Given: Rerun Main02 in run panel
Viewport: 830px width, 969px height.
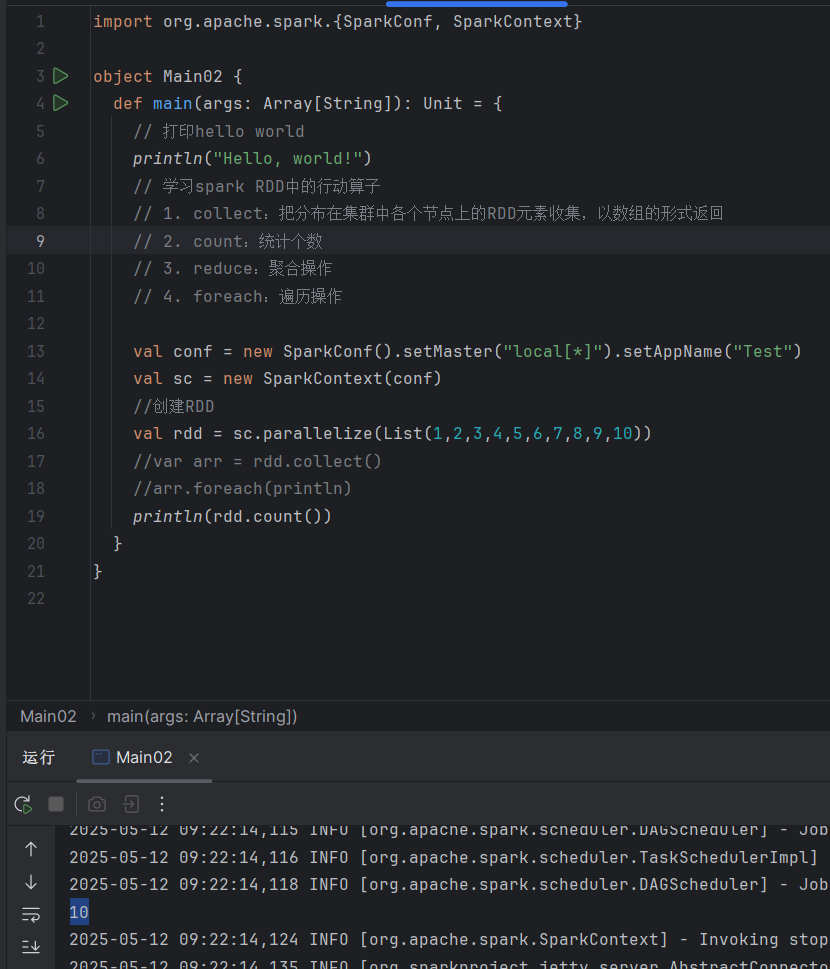Looking at the screenshot, I should pyautogui.click(x=23, y=804).
